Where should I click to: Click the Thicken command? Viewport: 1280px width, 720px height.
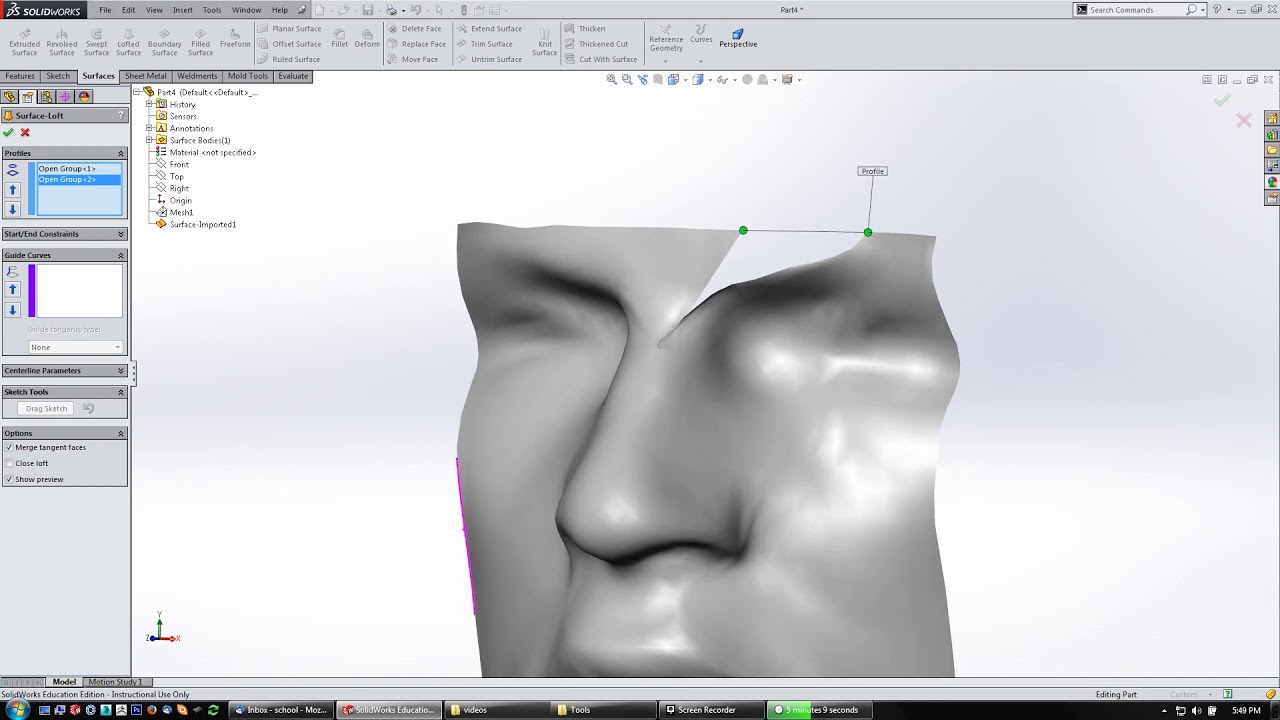coord(585,28)
